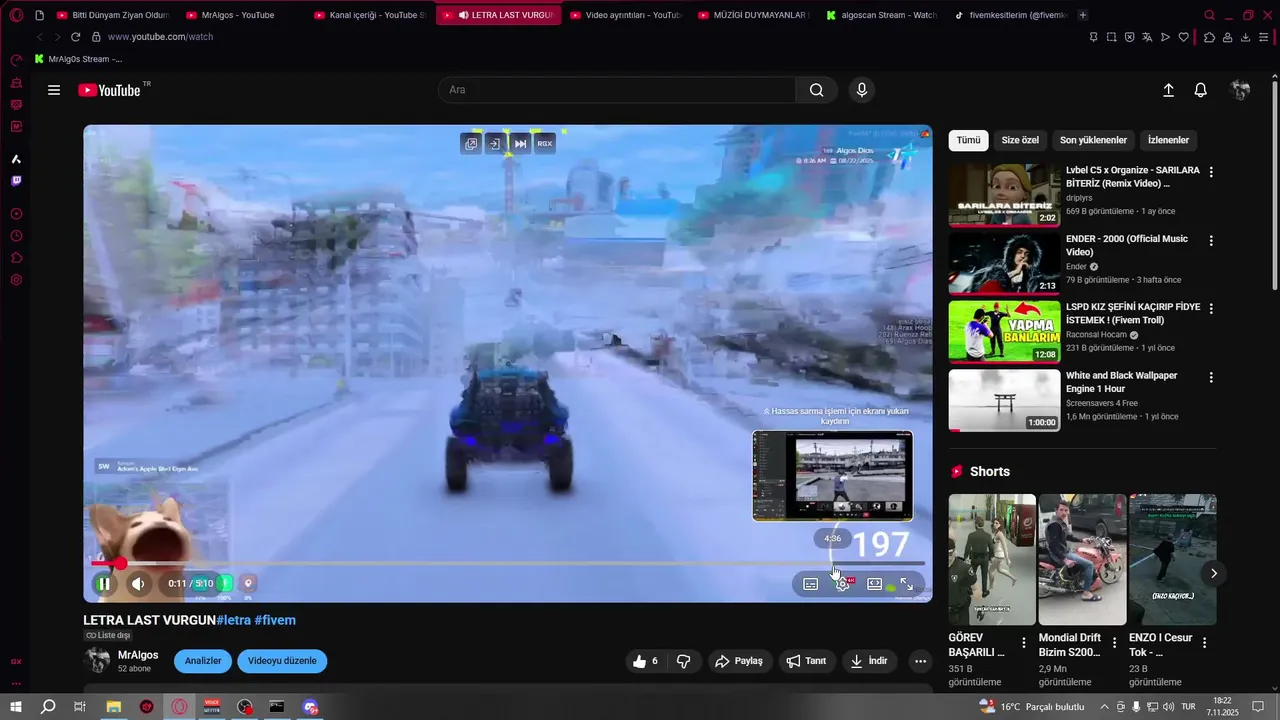
Task: Seek along the video progress bar
Action: [508, 563]
